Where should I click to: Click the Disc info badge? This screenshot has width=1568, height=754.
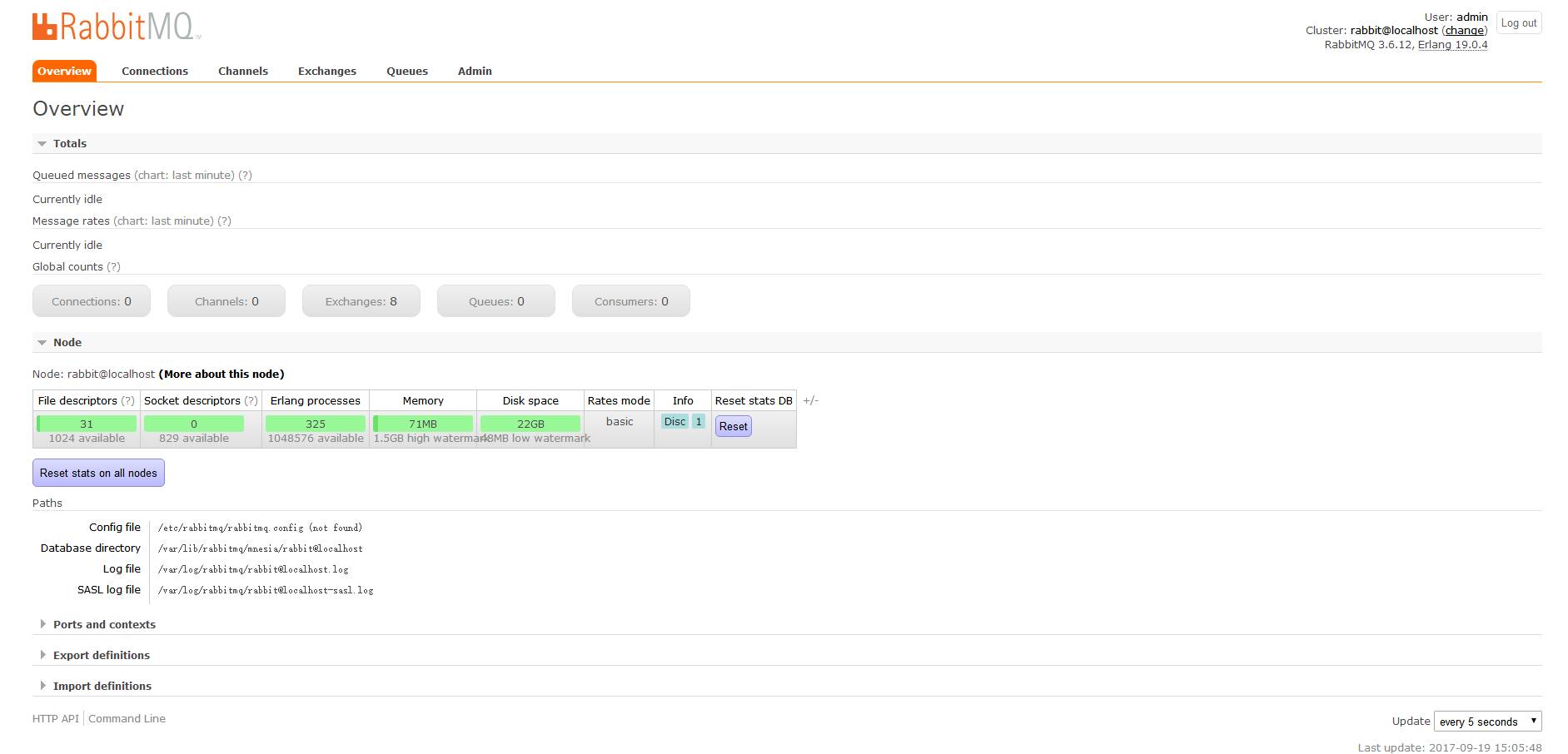675,421
